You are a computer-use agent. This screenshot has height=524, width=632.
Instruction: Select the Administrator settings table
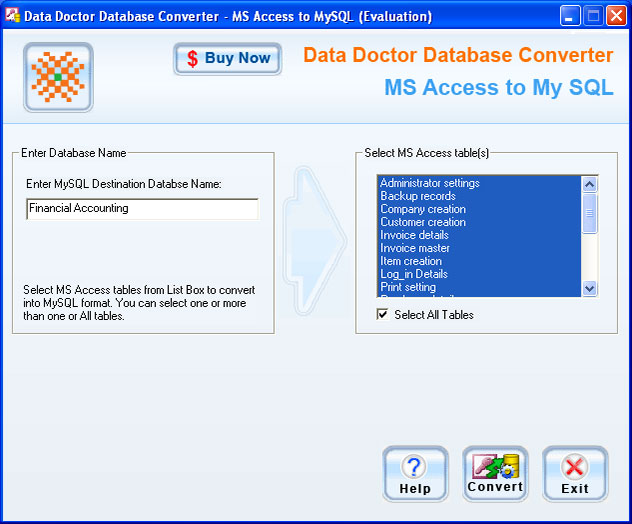point(480,183)
